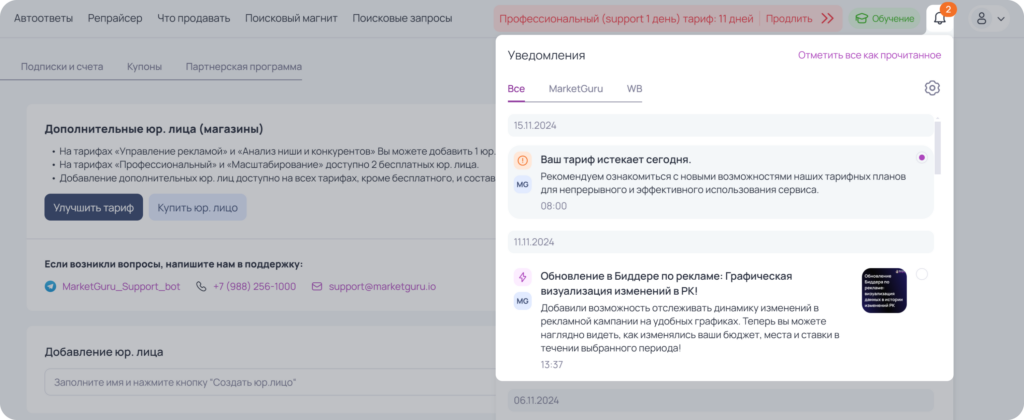1024x420 pixels.
Task: Switch to the Все notifications tab
Action: (x=516, y=89)
